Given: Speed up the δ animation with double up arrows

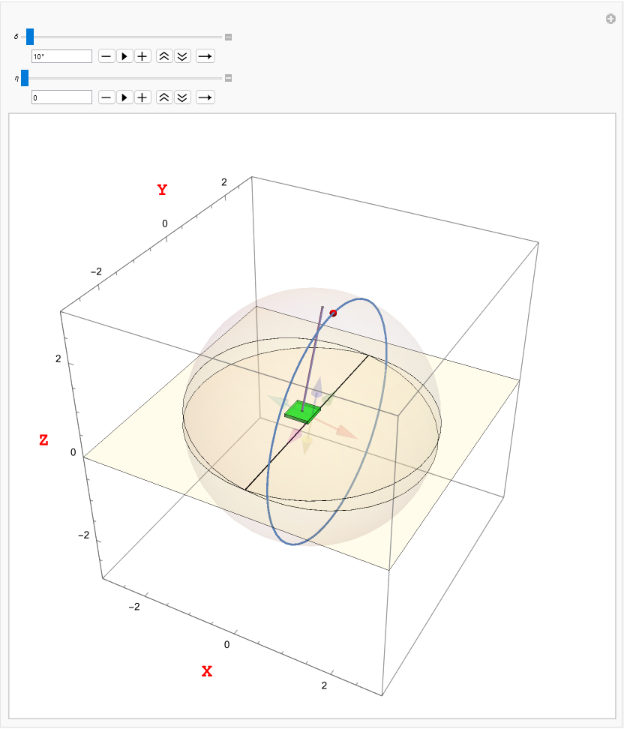Looking at the screenshot, I should tap(165, 57).
